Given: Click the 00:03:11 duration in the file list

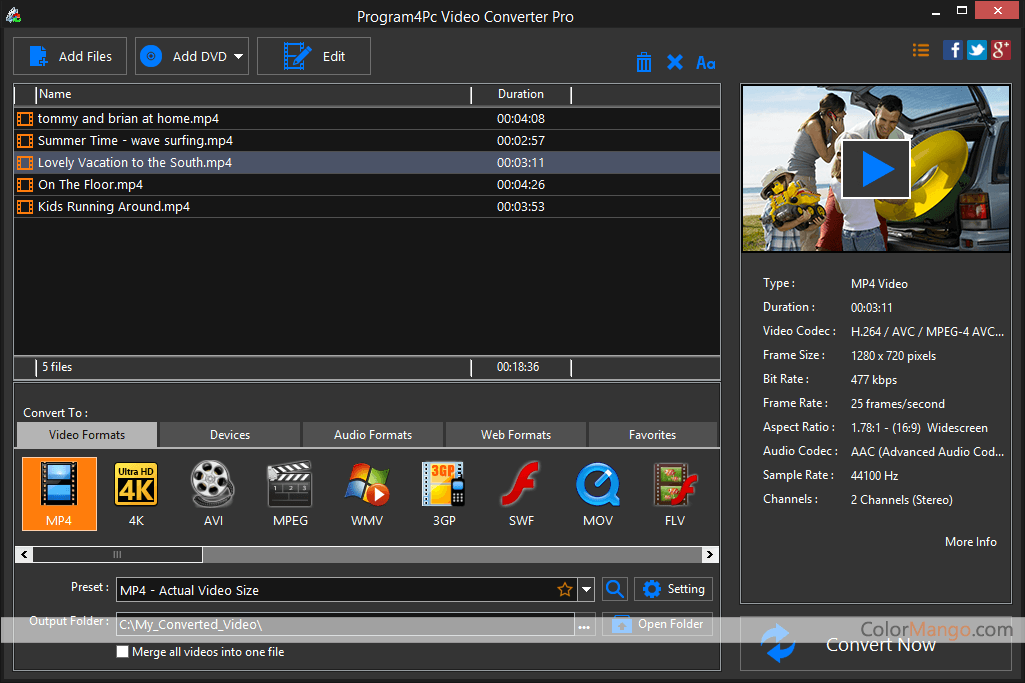Looking at the screenshot, I should coord(520,163).
